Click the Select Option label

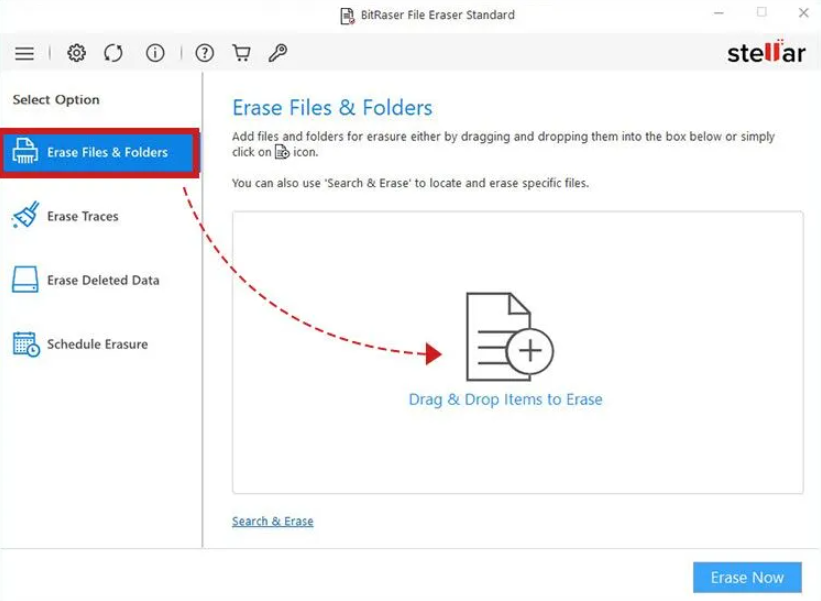pos(56,99)
